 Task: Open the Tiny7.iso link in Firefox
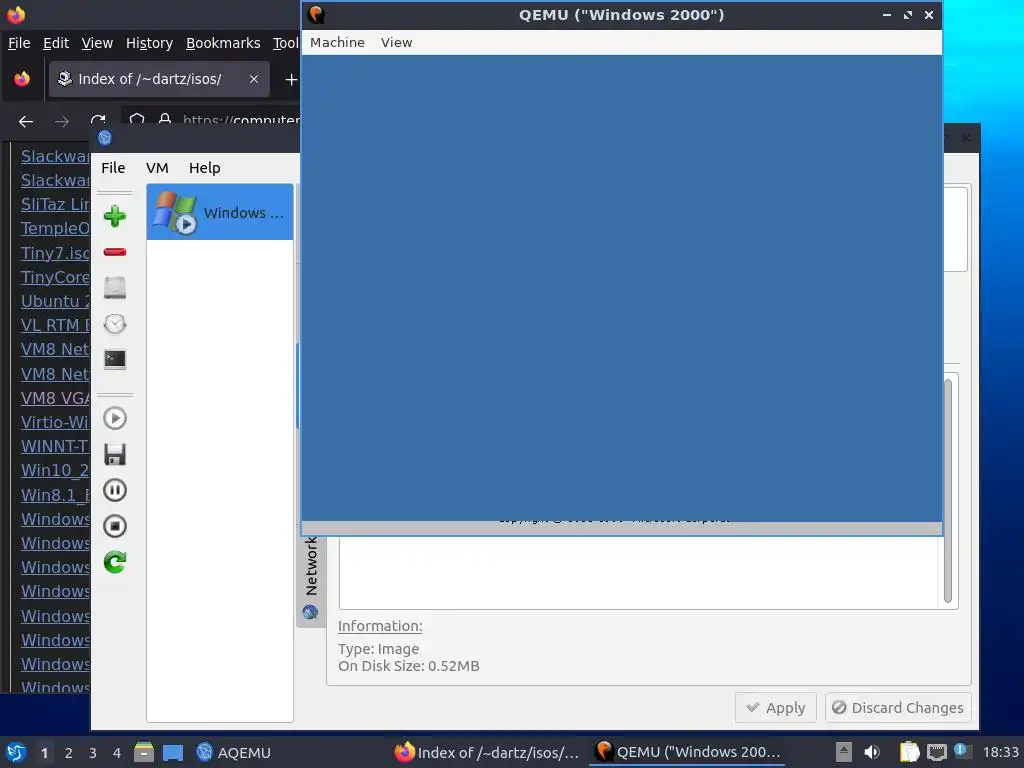pyautogui.click(x=55, y=253)
